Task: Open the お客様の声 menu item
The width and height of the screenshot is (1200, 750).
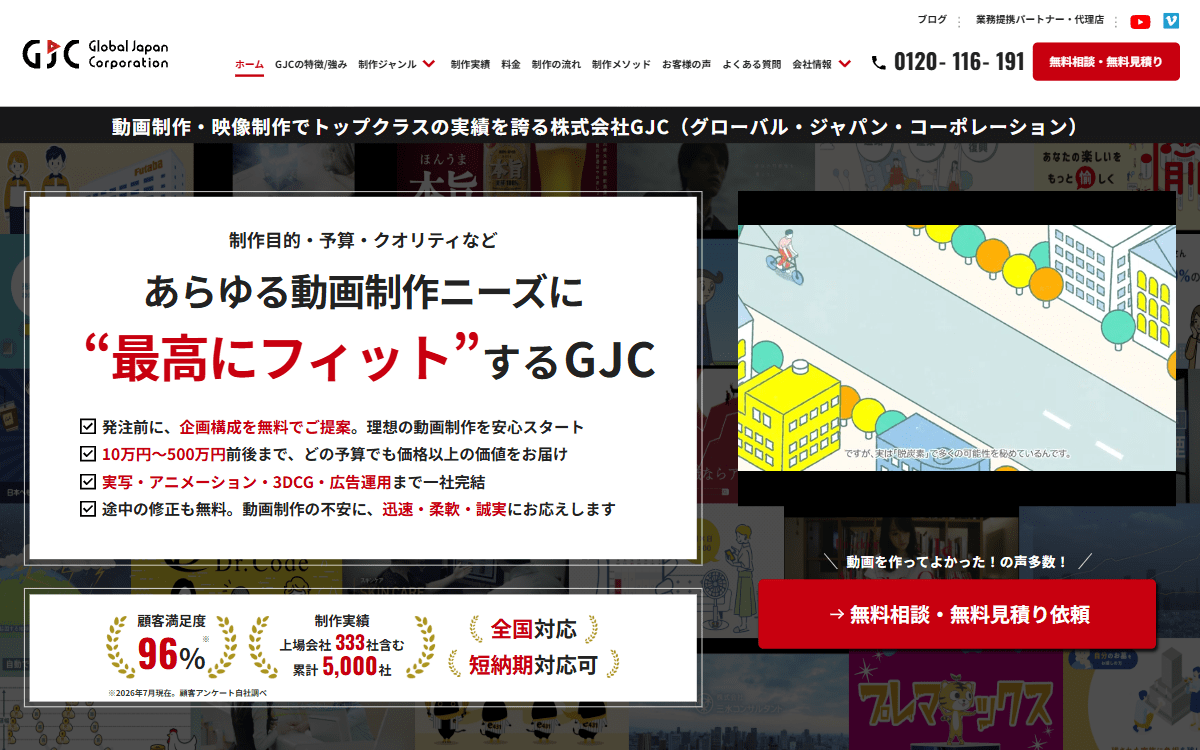Action: [x=686, y=64]
